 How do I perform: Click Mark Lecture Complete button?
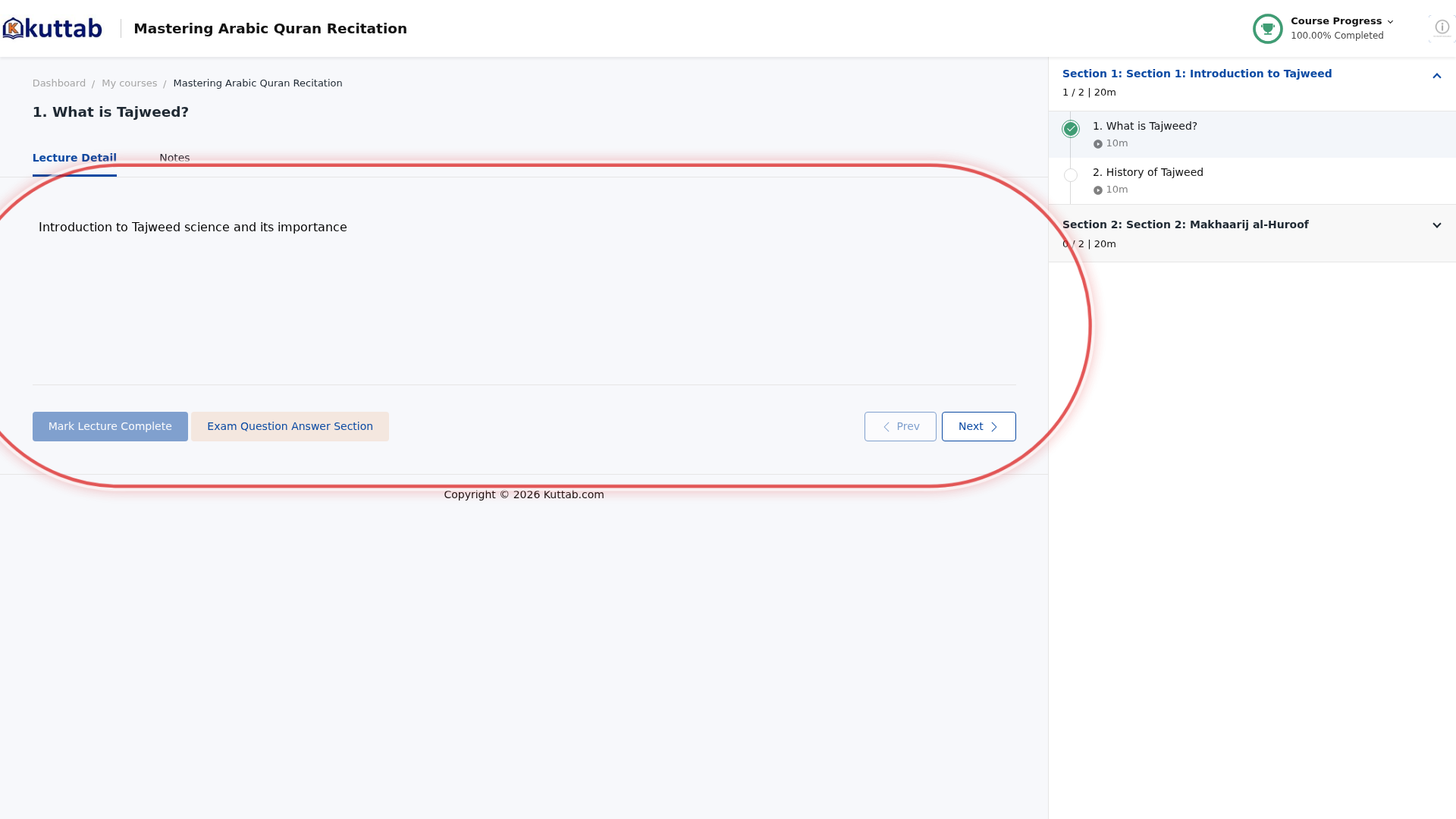pos(110,426)
